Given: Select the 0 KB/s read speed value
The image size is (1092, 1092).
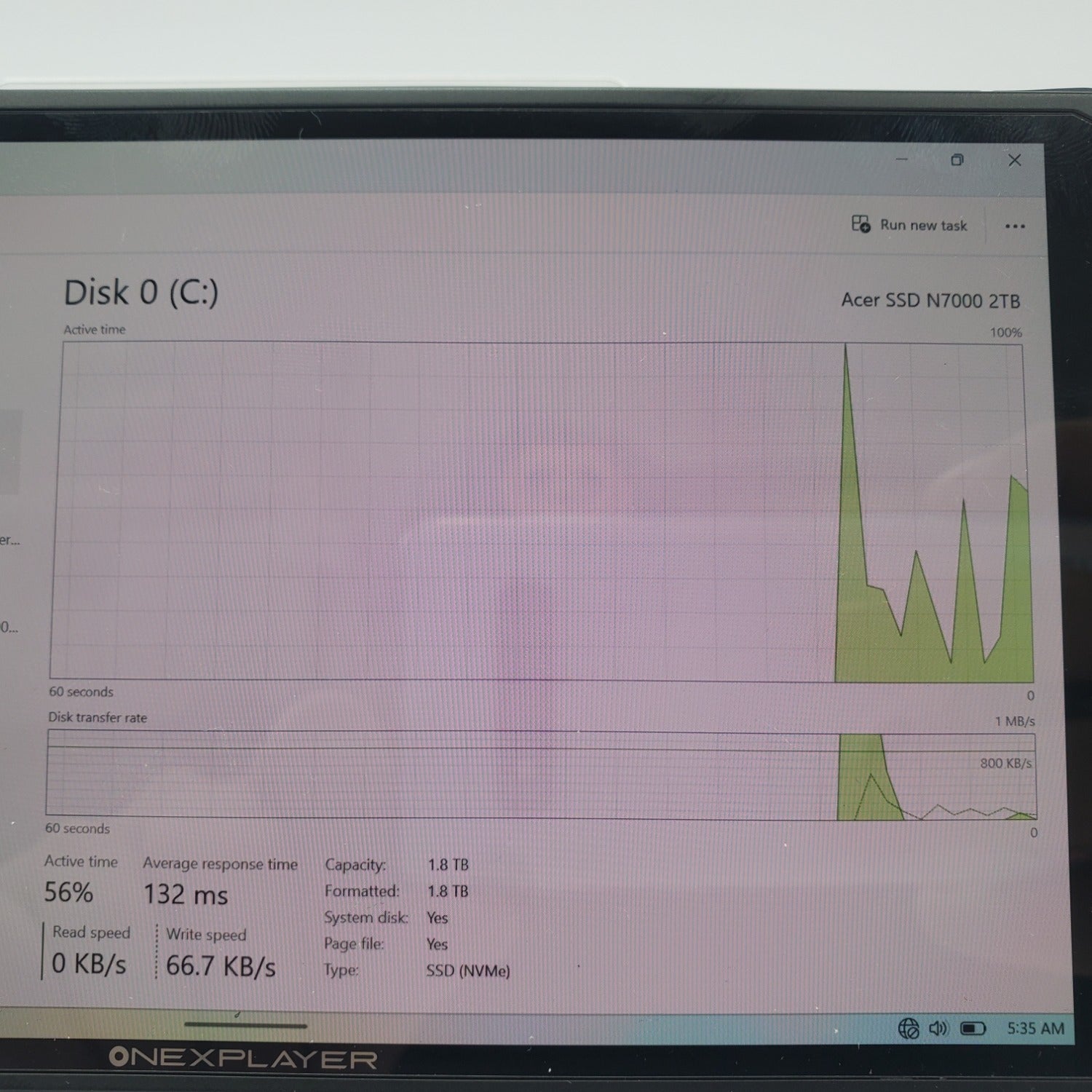Looking at the screenshot, I should (x=89, y=964).
